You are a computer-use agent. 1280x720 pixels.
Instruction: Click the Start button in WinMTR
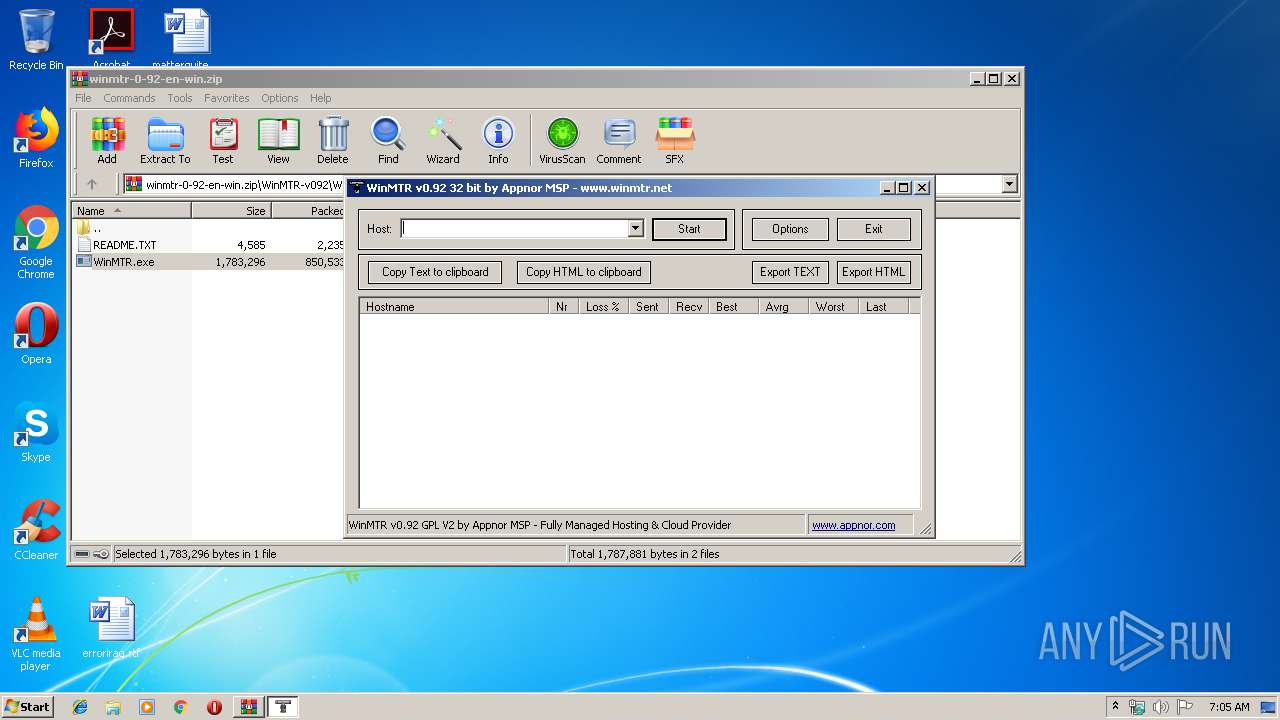pos(689,229)
